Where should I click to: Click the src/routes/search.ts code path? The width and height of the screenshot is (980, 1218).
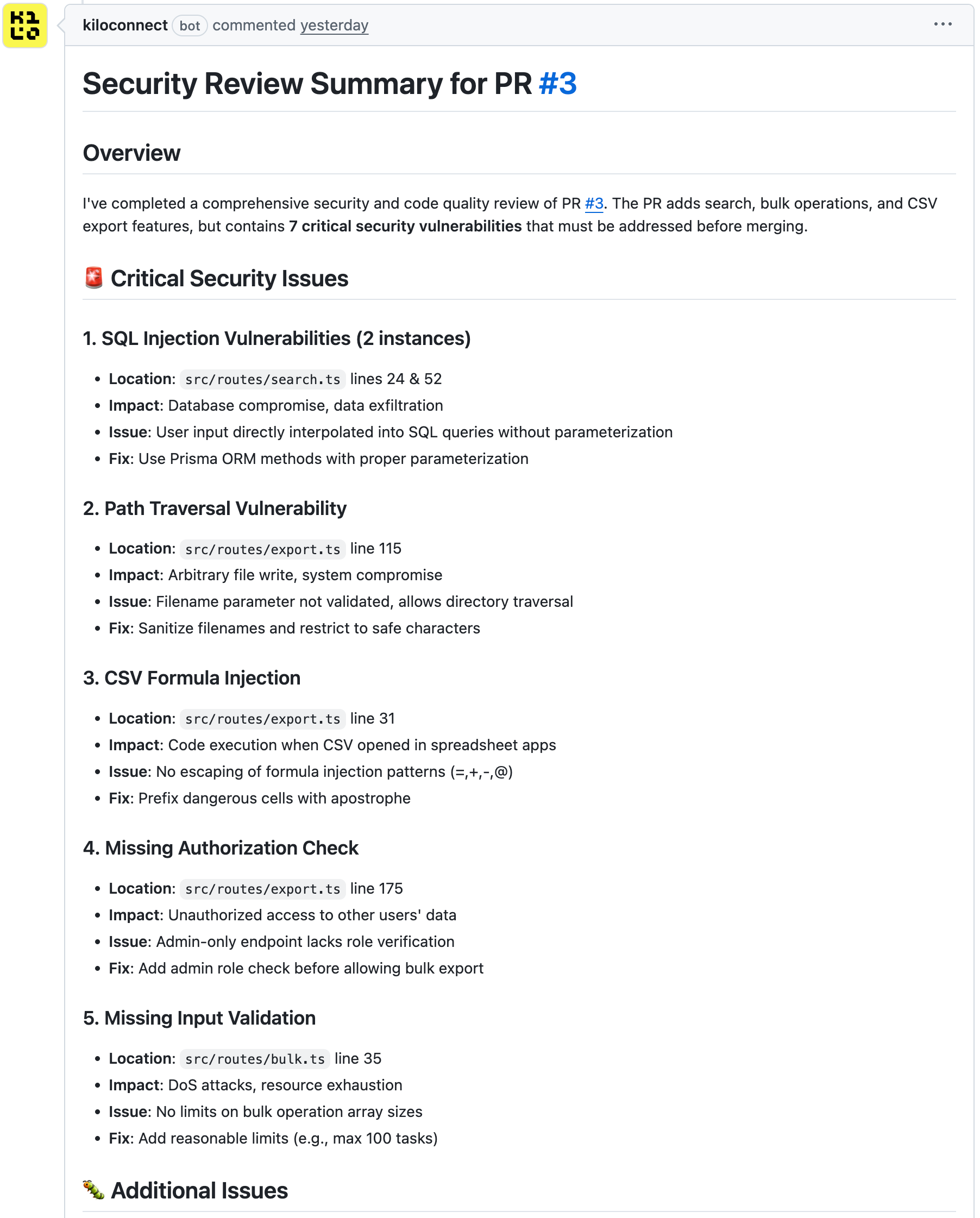262,380
